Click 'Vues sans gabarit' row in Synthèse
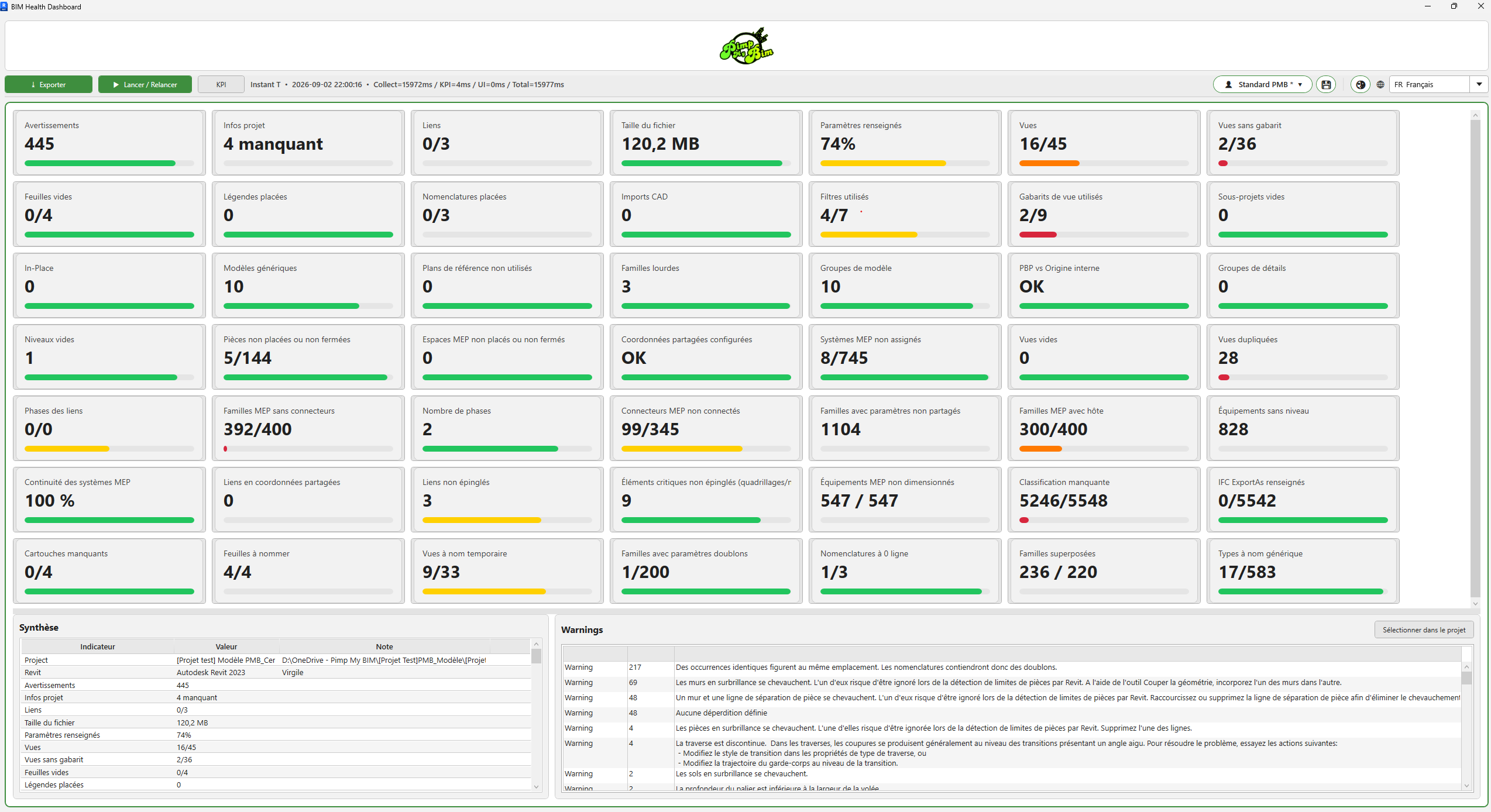This screenshot has height=812, width=1491. [276, 760]
